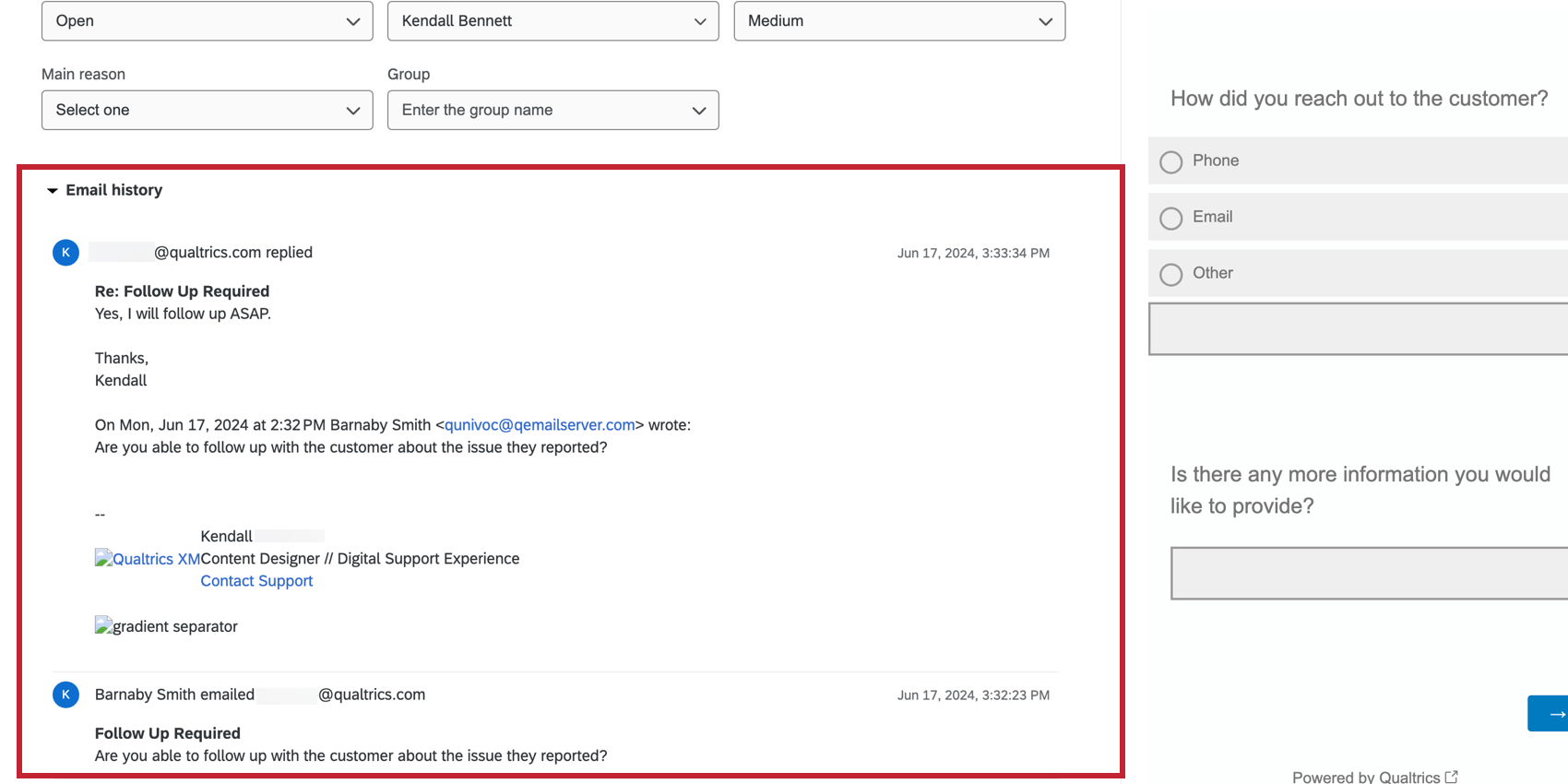Collapse the Email history section
This screenshot has height=784, width=1568.
(53, 191)
